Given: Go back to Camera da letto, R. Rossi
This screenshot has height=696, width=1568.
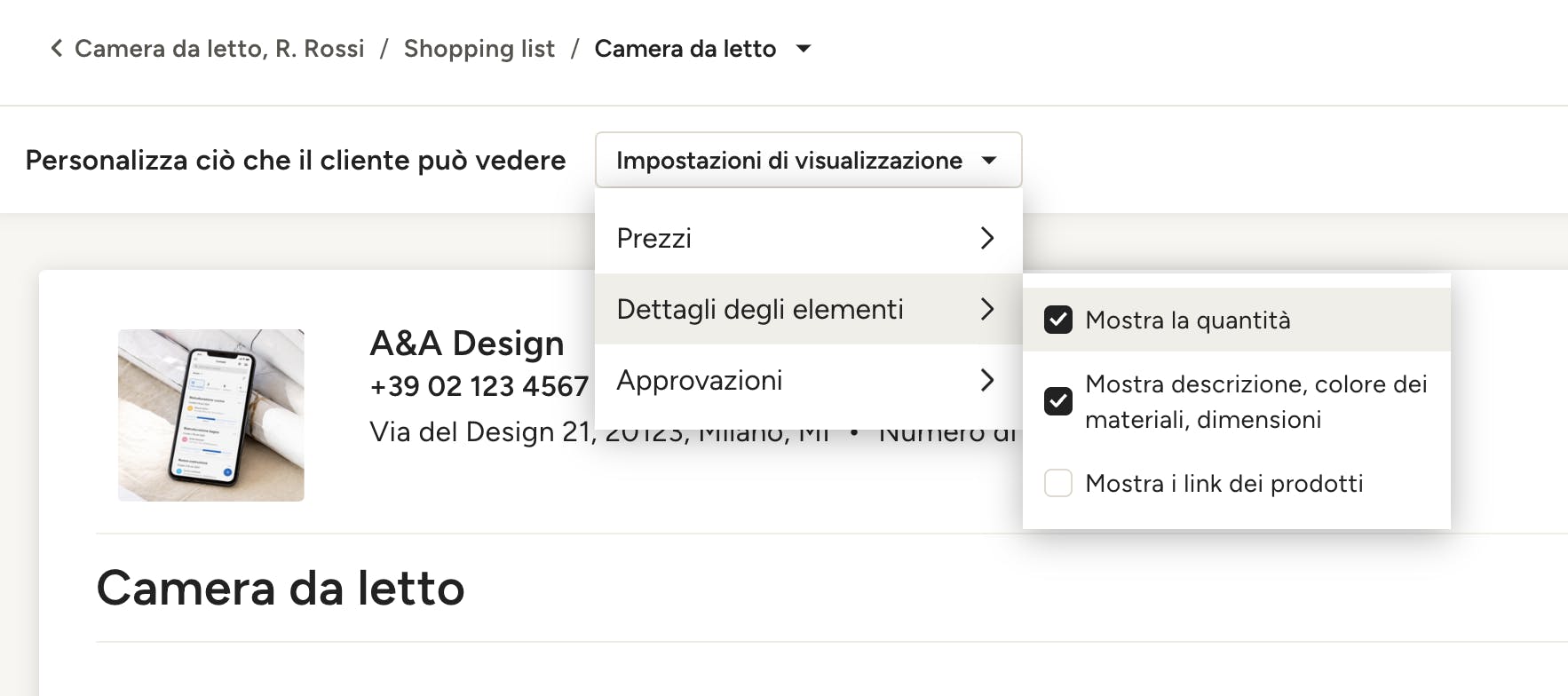Looking at the screenshot, I should (x=219, y=48).
